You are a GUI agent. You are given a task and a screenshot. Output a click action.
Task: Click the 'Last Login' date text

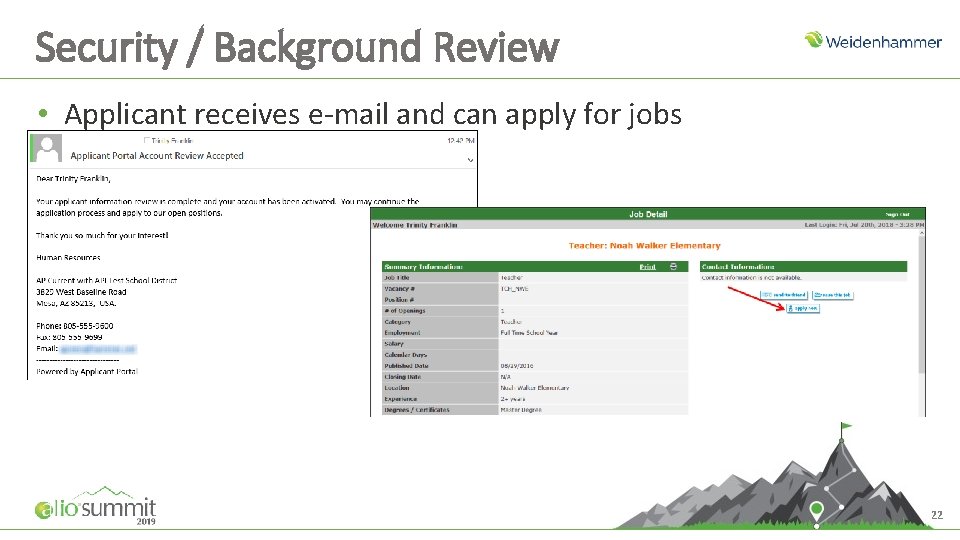tap(864, 225)
